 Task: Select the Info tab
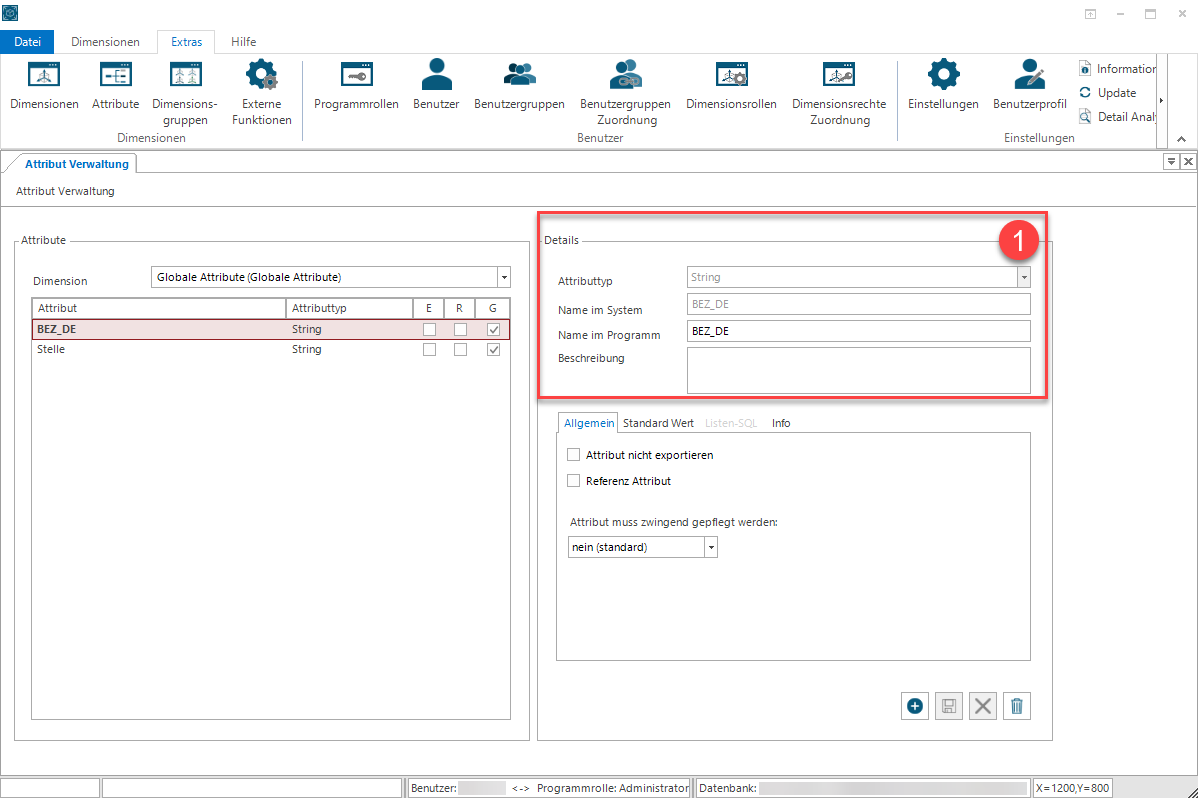pyautogui.click(x=781, y=423)
